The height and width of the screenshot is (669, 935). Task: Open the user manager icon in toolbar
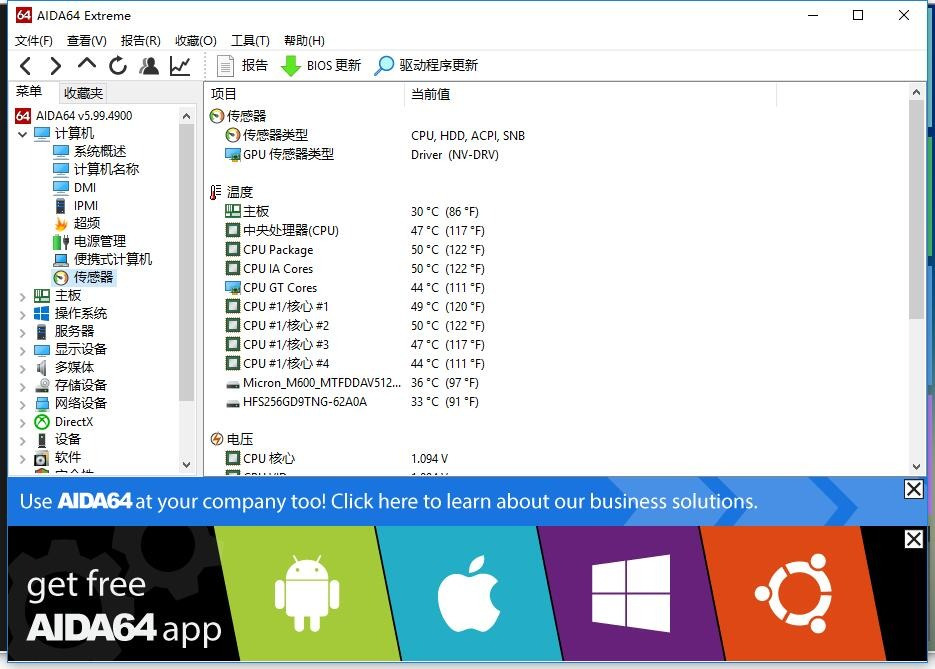(x=149, y=66)
